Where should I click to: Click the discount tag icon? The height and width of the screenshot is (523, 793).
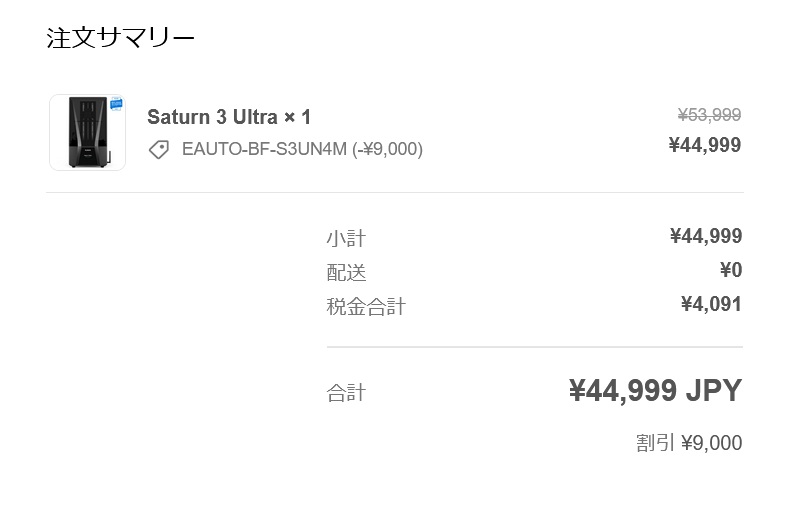[x=158, y=150]
